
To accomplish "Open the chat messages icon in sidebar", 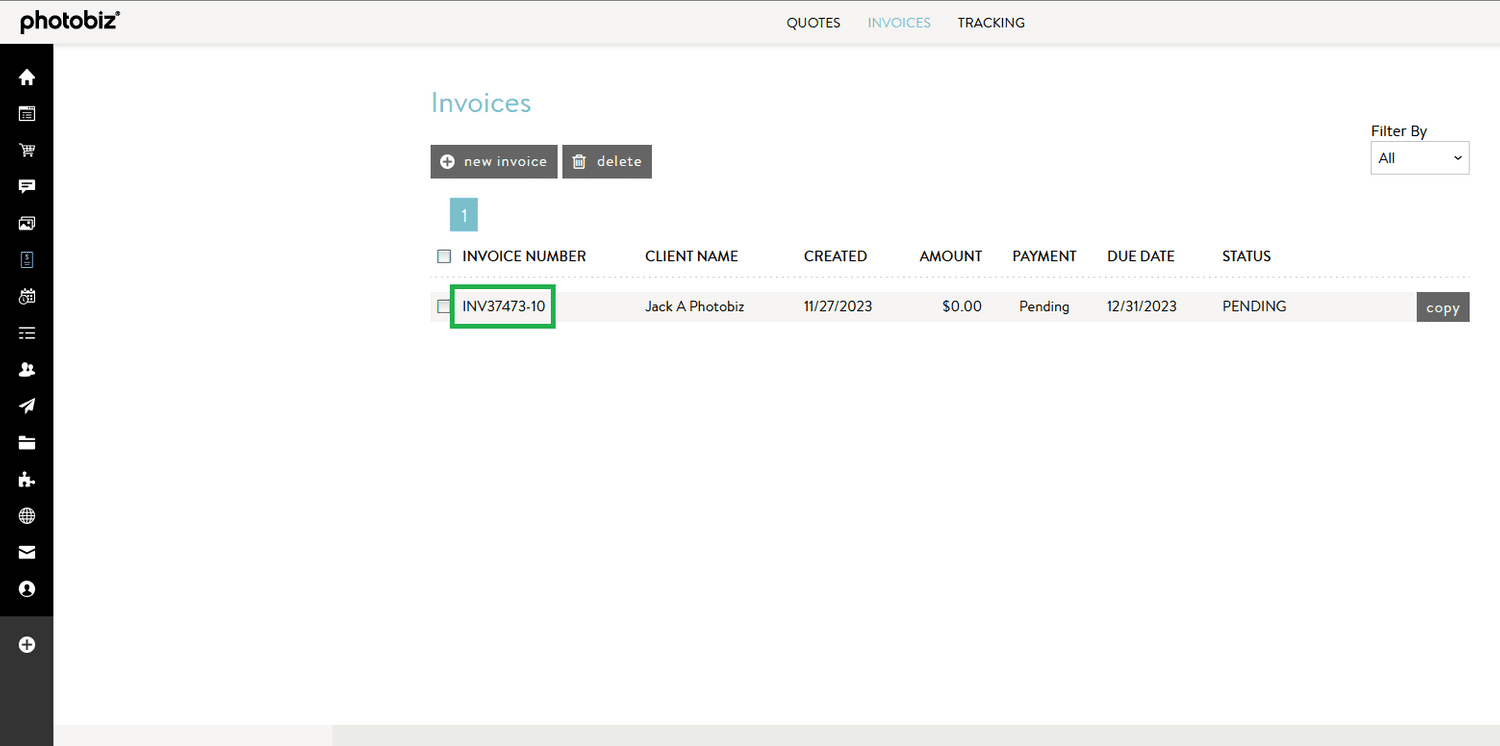I will tap(26, 186).
